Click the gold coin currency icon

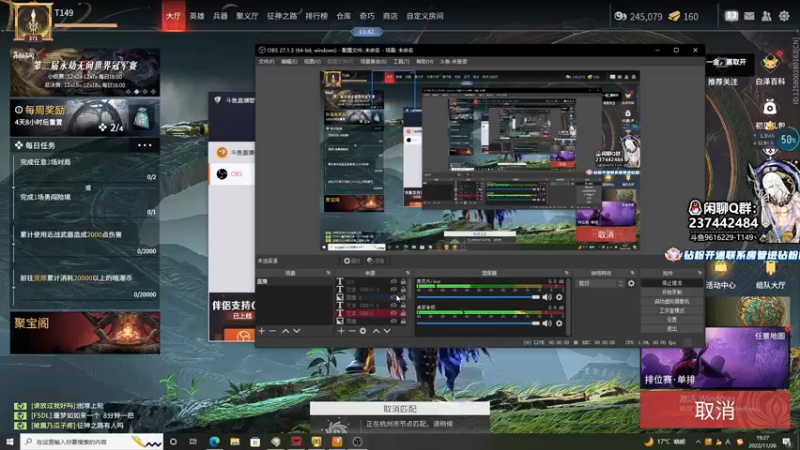[674, 16]
